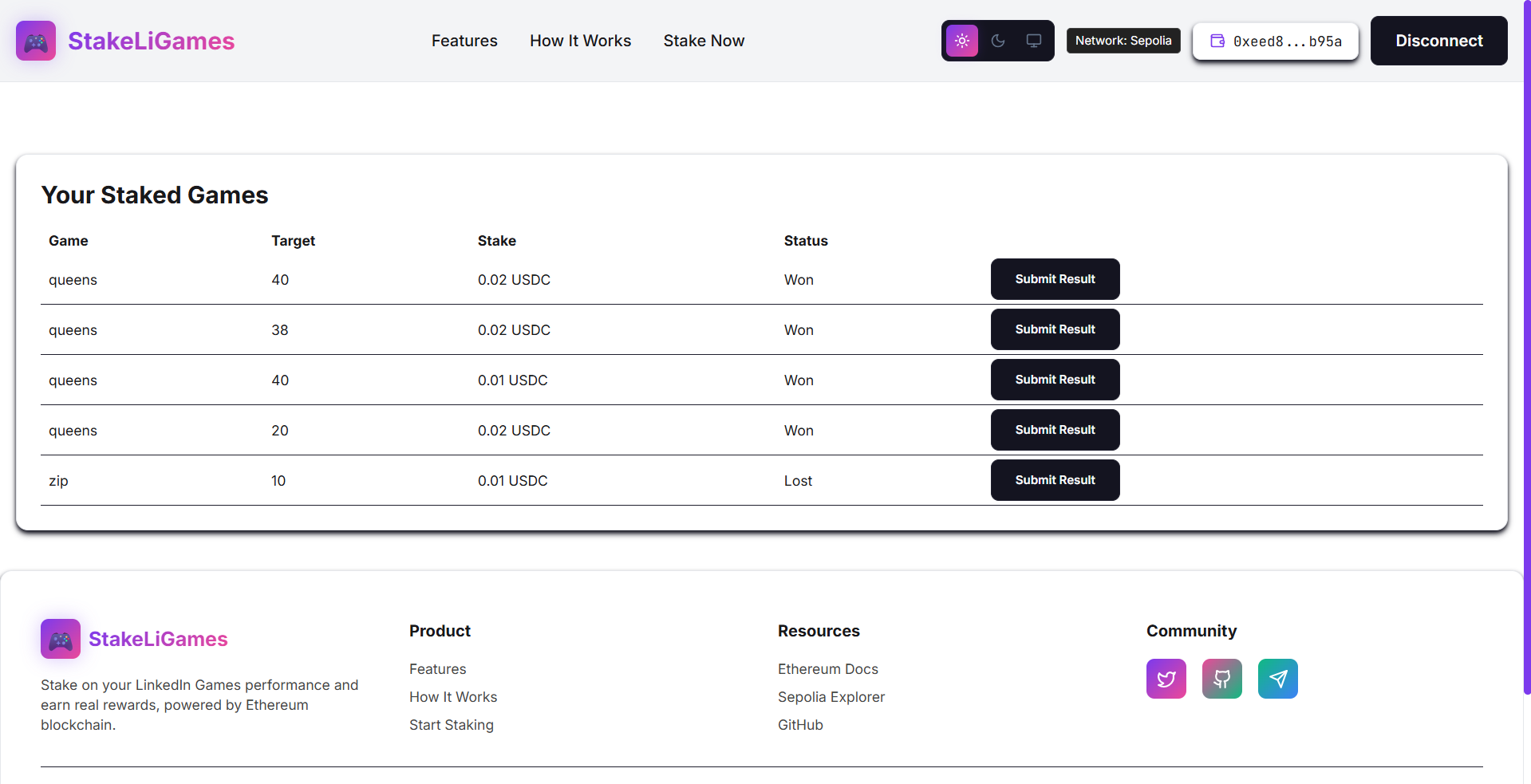Click the 0xeed8...b95a wallet address button
The width and height of the screenshot is (1531, 784).
click(x=1275, y=41)
